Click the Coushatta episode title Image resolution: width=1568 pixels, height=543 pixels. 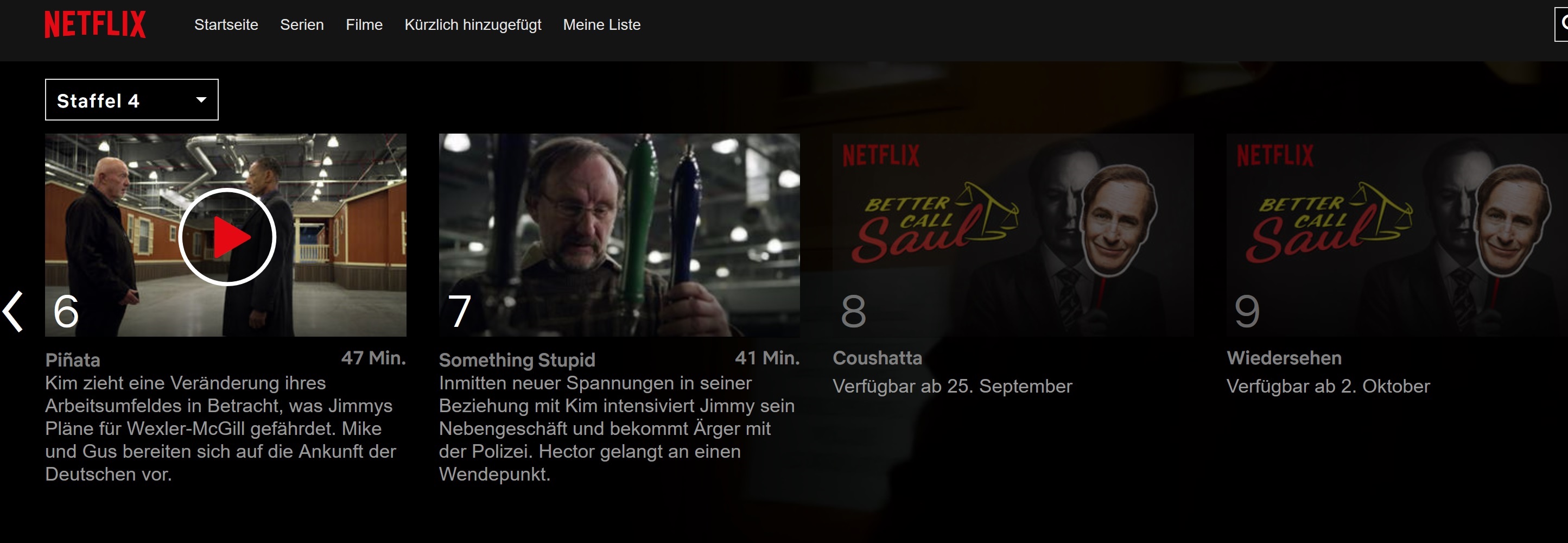coord(877,358)
